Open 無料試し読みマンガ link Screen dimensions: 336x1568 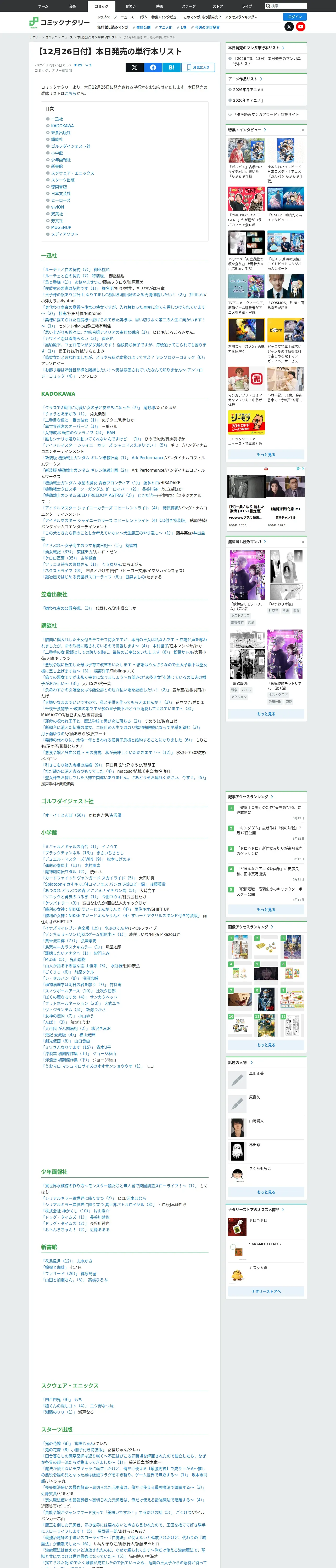(x=113, y=27)
